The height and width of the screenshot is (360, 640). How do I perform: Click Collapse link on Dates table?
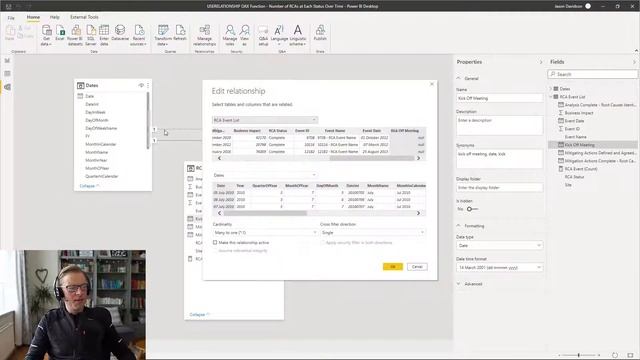click(89, 186)
